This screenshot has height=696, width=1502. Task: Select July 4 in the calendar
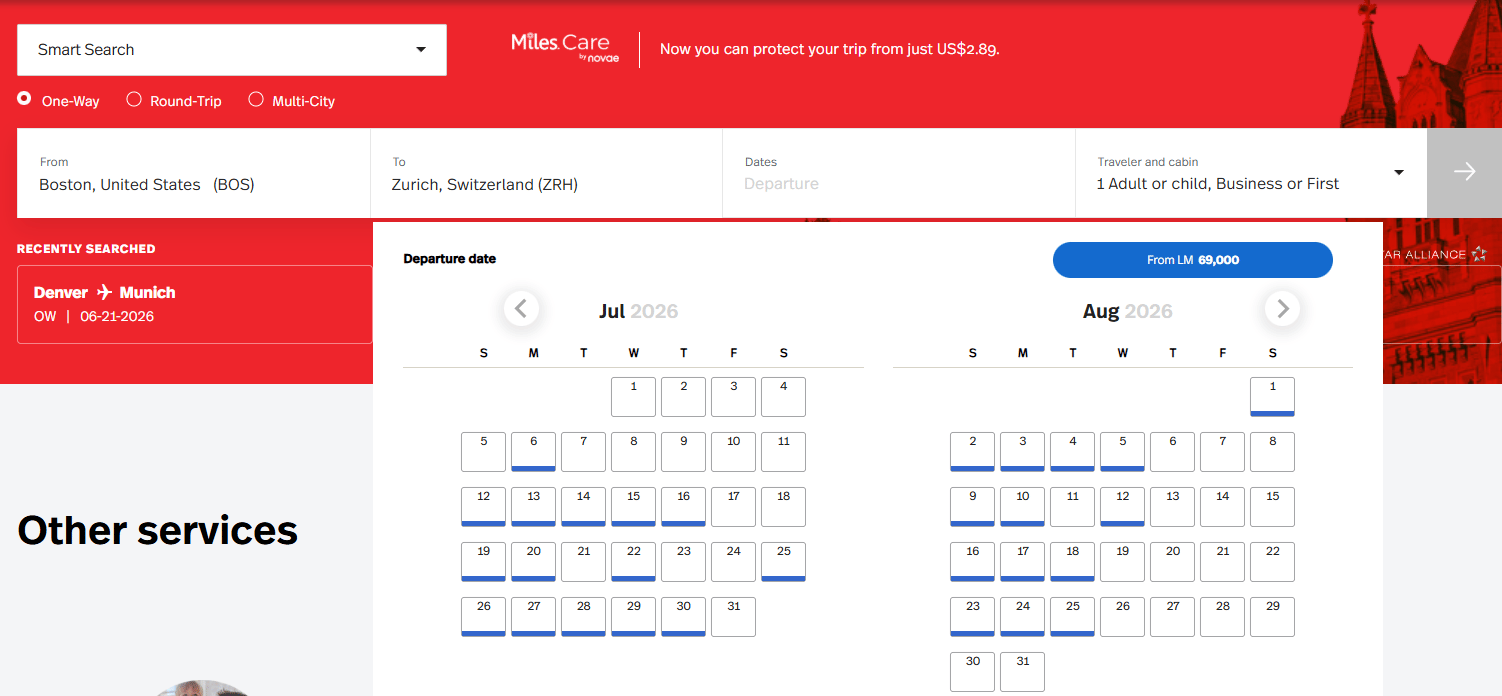(783, 397)
